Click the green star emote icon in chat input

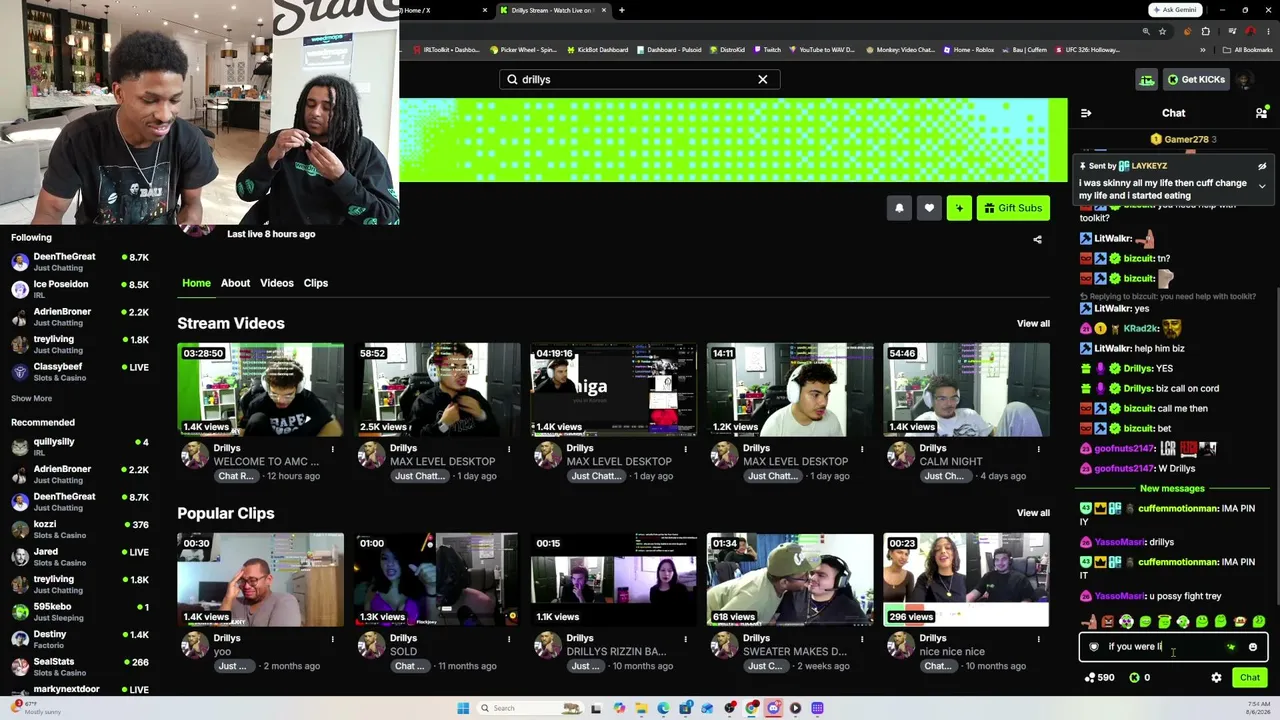[x=1231, y=647]
